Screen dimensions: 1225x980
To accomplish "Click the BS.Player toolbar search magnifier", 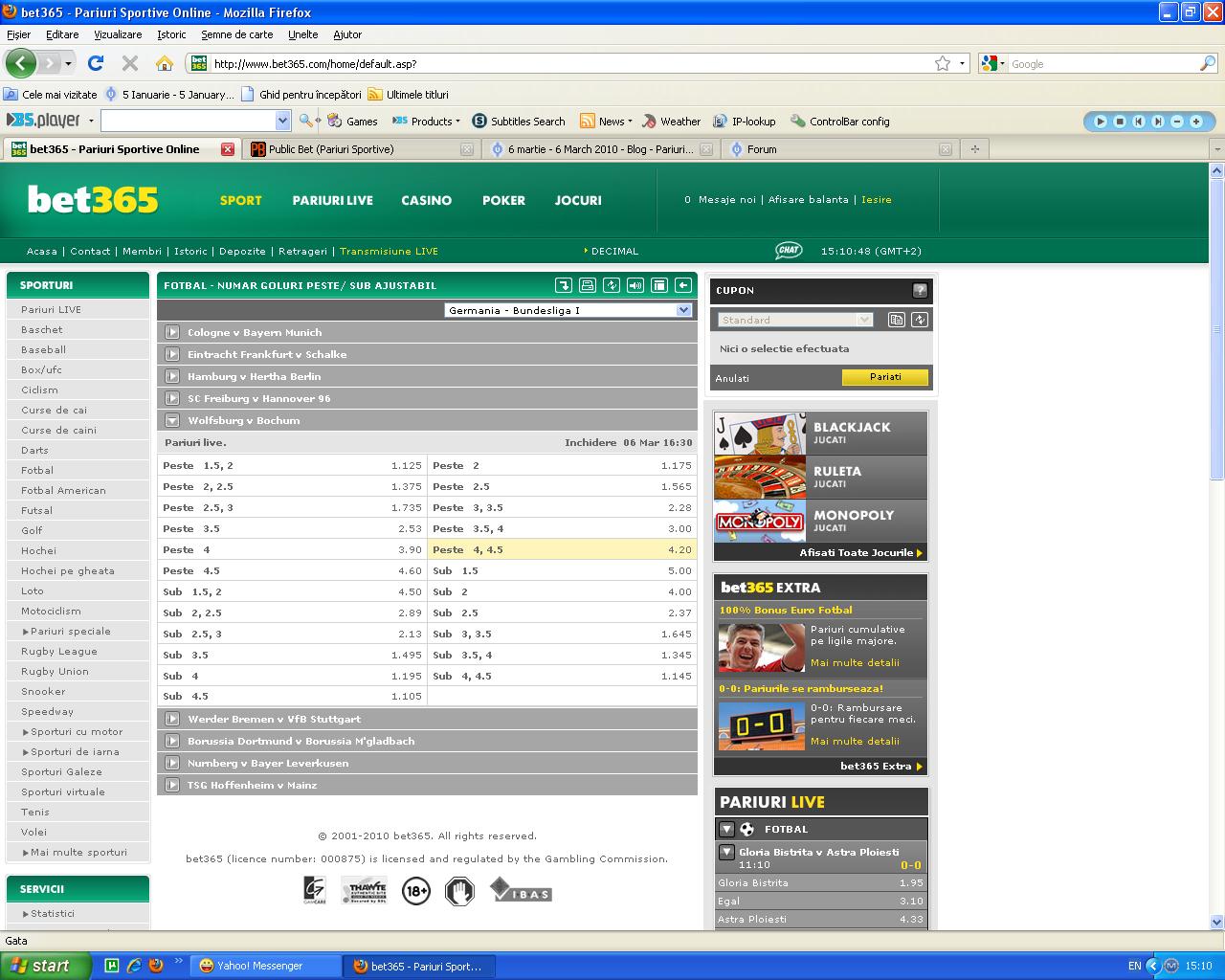I will click(306, 121).
